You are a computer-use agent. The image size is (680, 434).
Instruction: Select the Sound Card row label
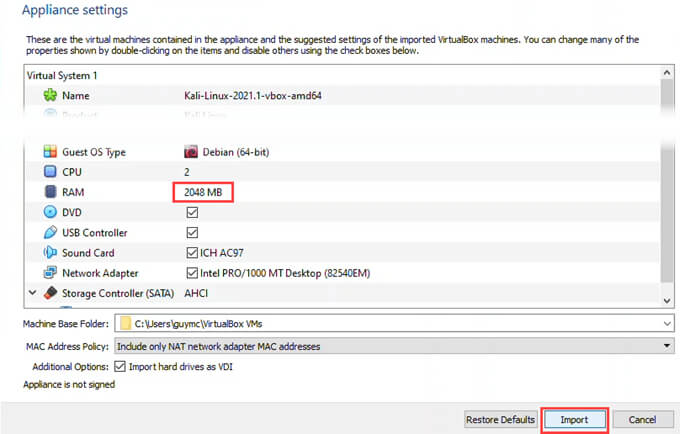(88, 253)
